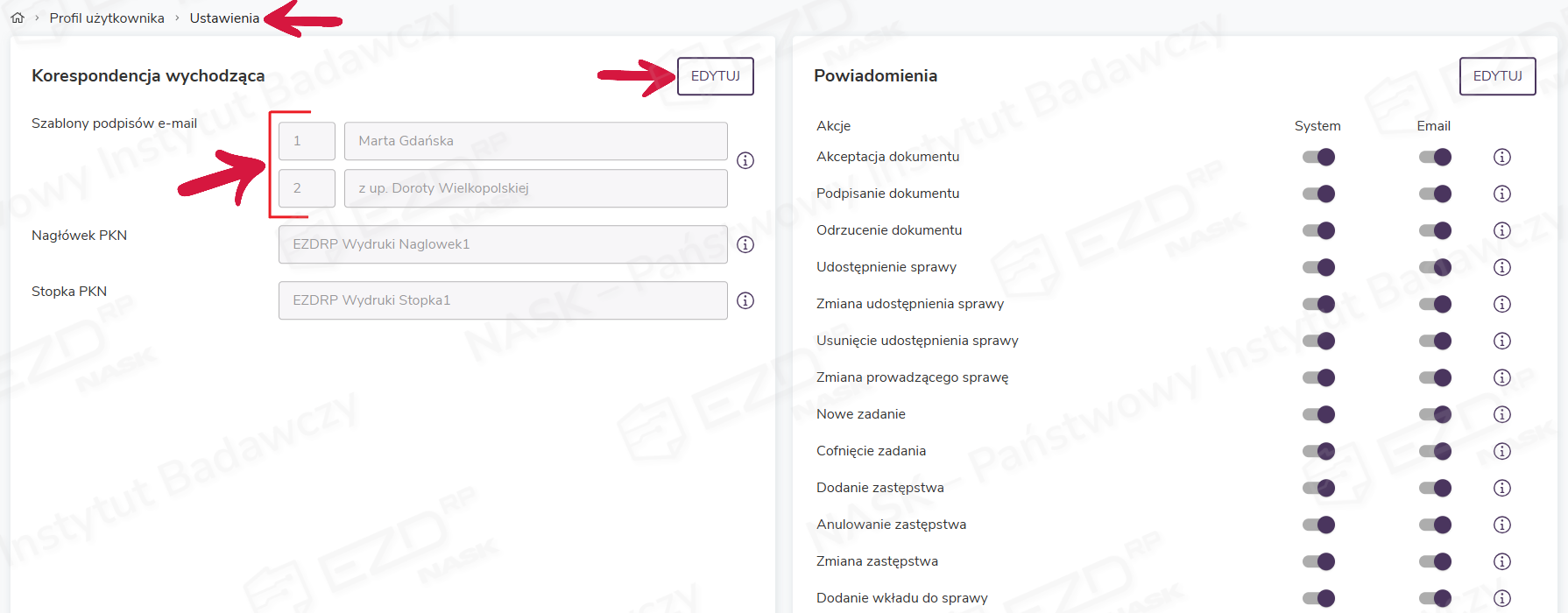The width and height of the screenshot is (1568, 613).
Task: Click Ustawienia breadcrumb item
Action: coord(224,18)
